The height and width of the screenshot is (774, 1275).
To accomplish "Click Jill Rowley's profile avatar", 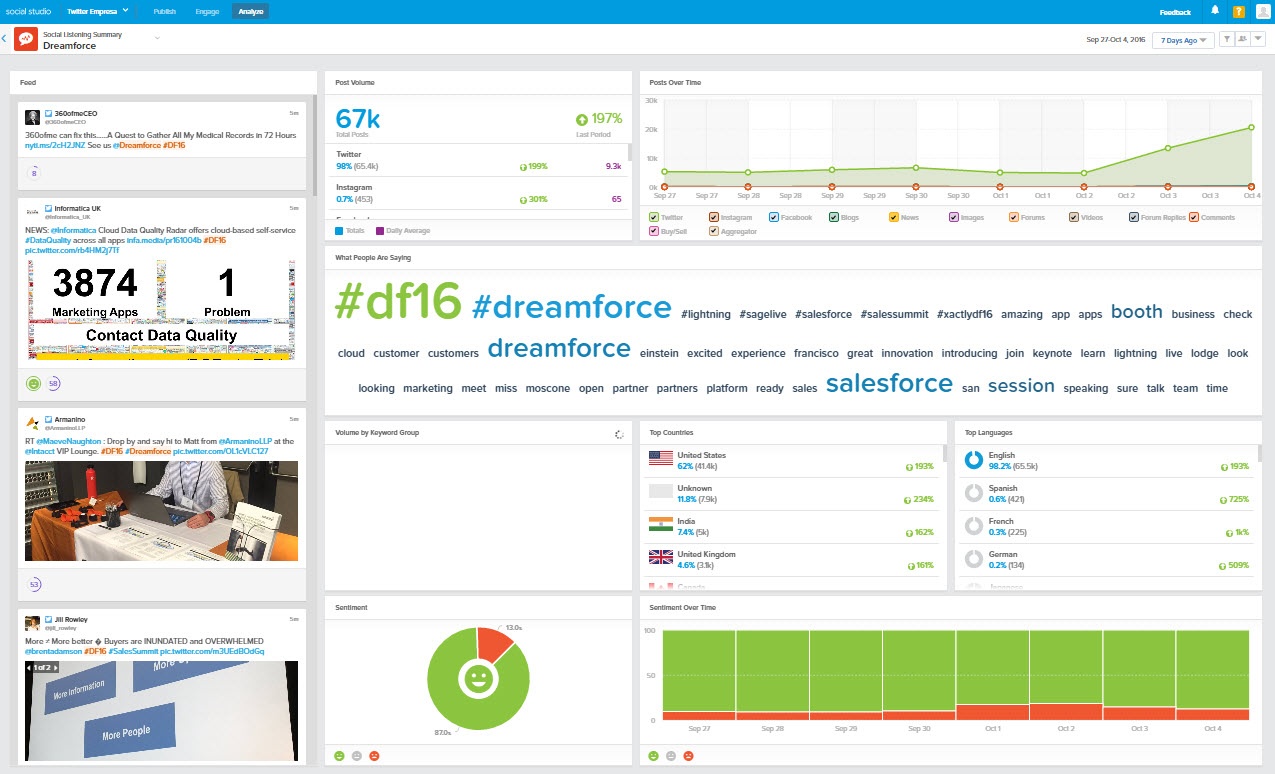I will click(32, 622).
